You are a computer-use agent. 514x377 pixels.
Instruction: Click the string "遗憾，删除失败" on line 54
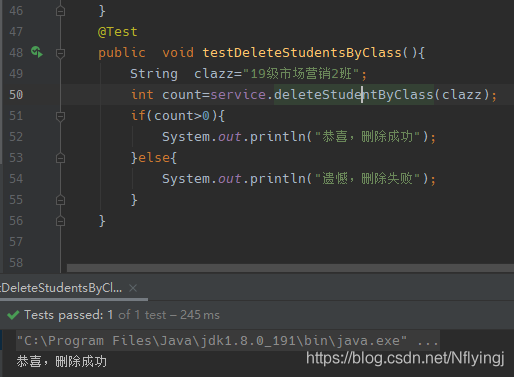[367, 179]
